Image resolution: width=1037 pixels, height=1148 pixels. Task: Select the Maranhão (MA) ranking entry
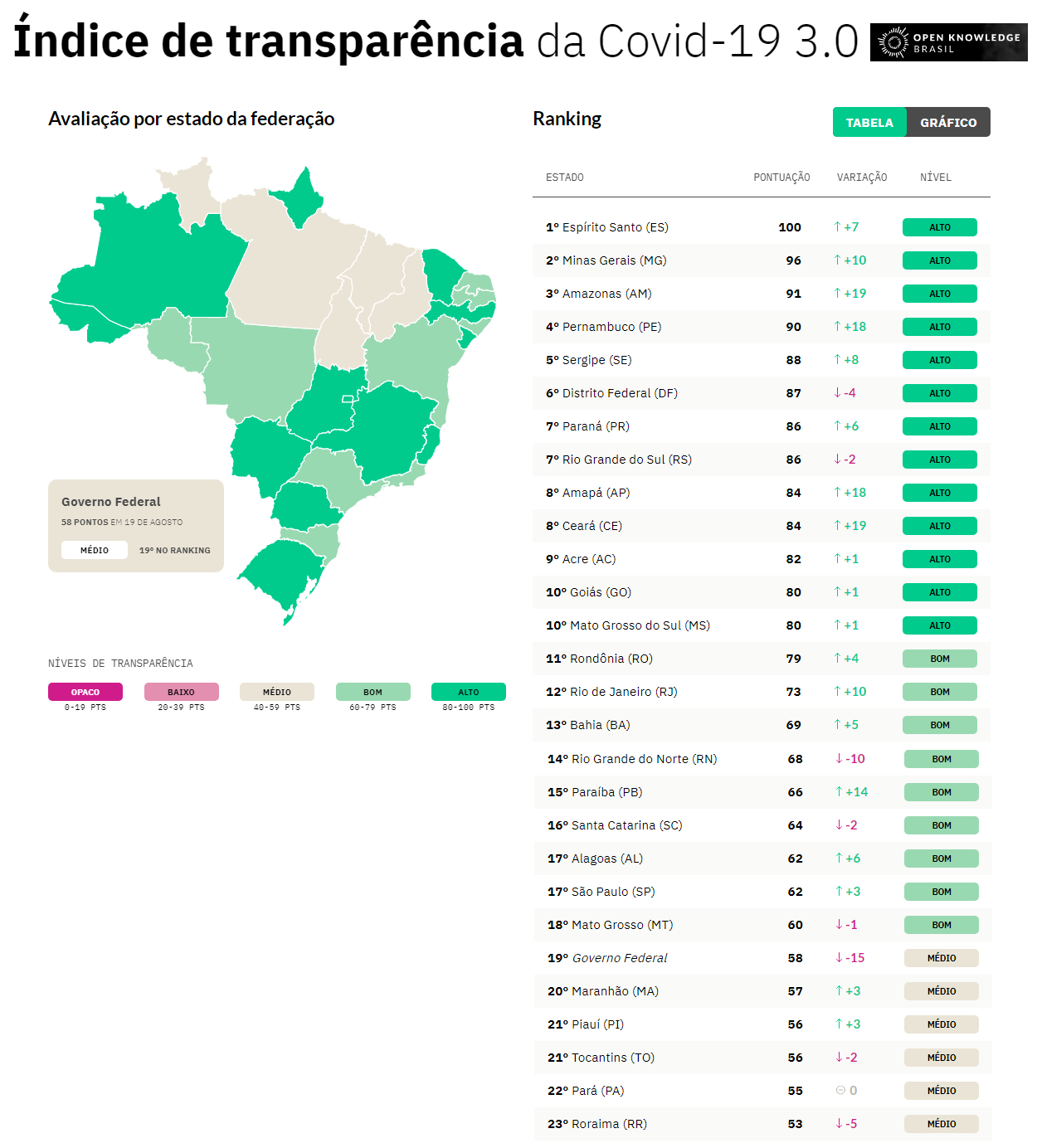point(615,991)
